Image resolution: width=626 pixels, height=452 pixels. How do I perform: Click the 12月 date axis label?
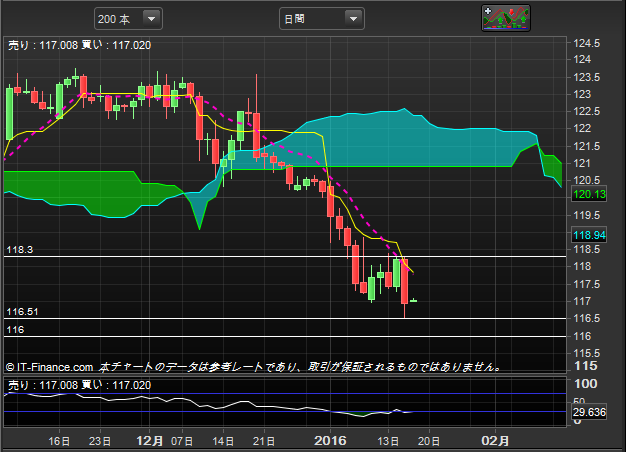click(150, 441)
